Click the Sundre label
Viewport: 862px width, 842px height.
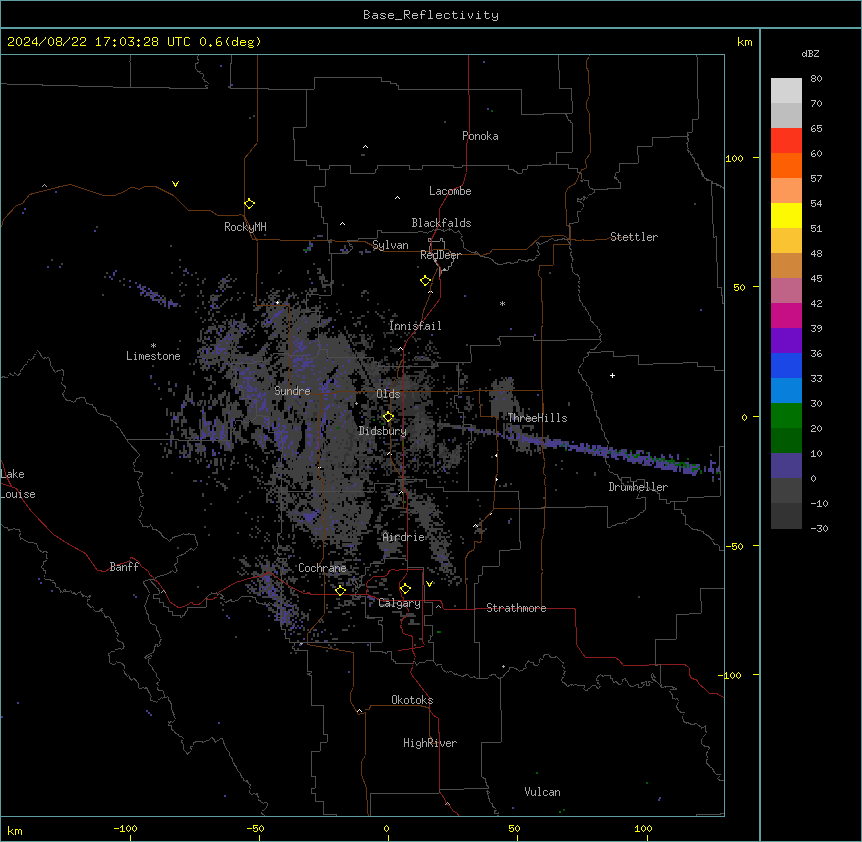tap(292, 391)
